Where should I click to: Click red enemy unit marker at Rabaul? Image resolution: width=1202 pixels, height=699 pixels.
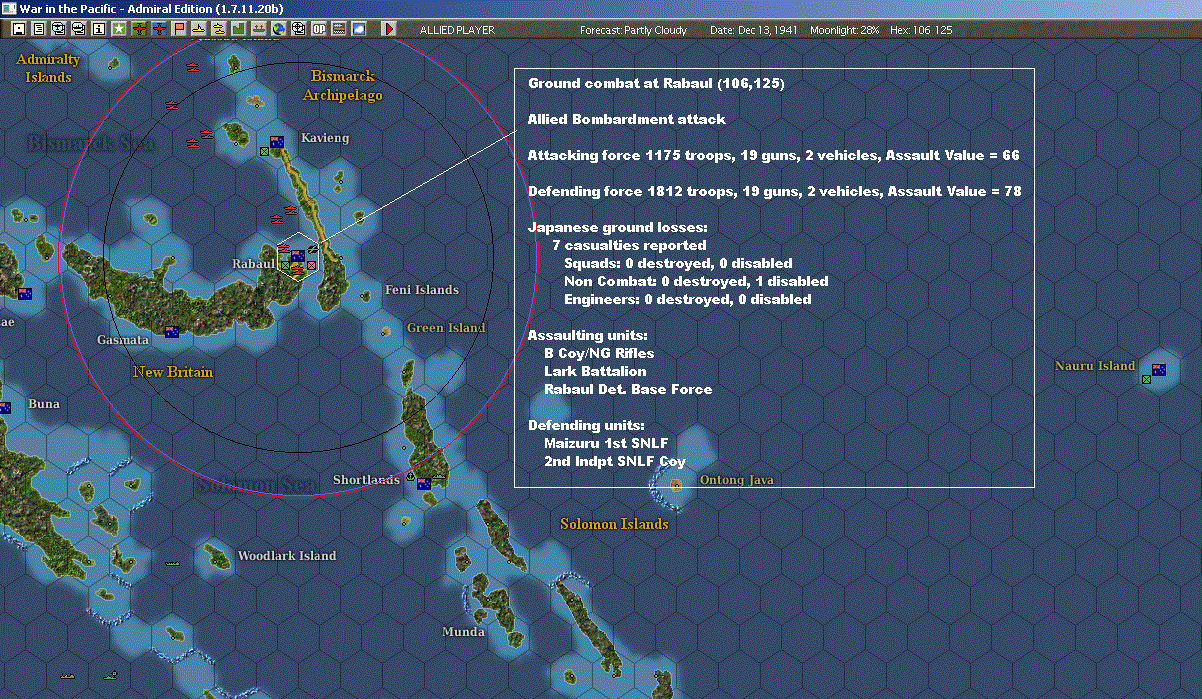pyautogui.click(x=311, y=265)
